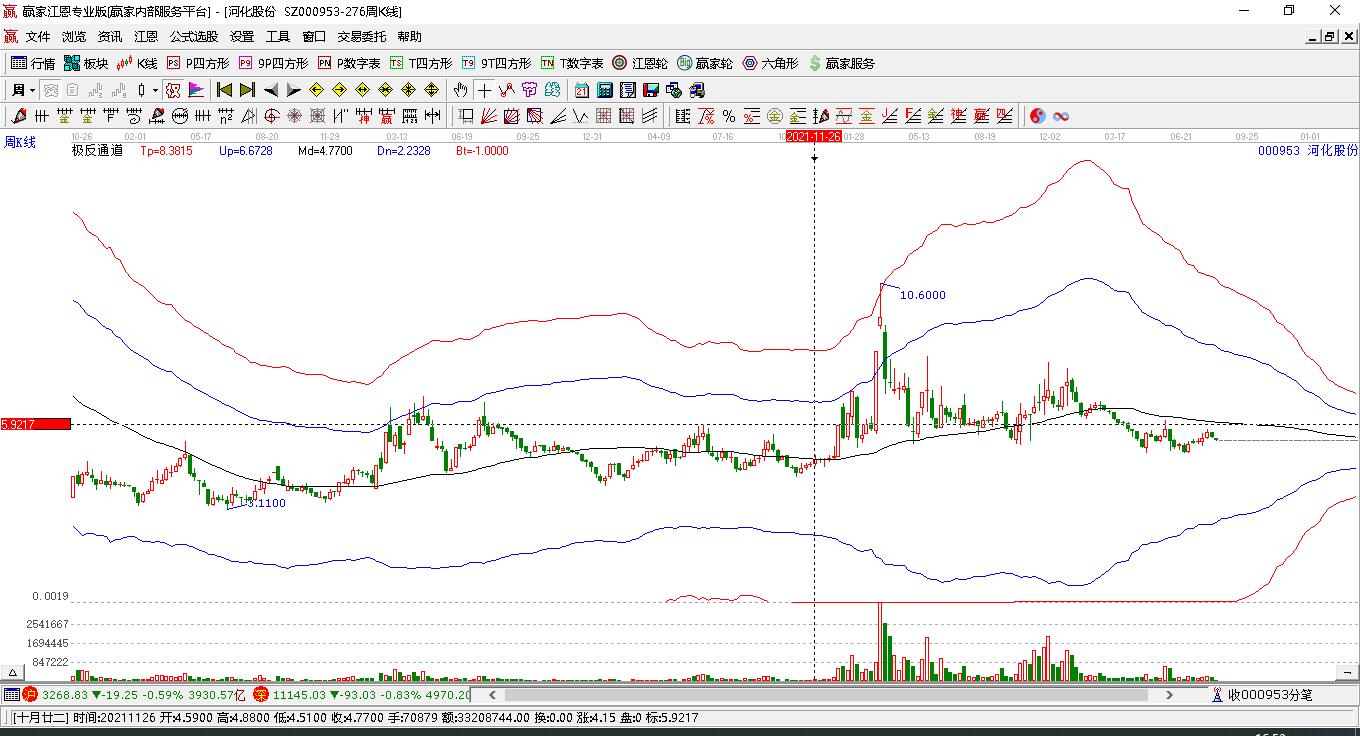The image size is (1360, 736).
Task: Toggle the crosshair cursor tool
Action: [x=484, y=90]
